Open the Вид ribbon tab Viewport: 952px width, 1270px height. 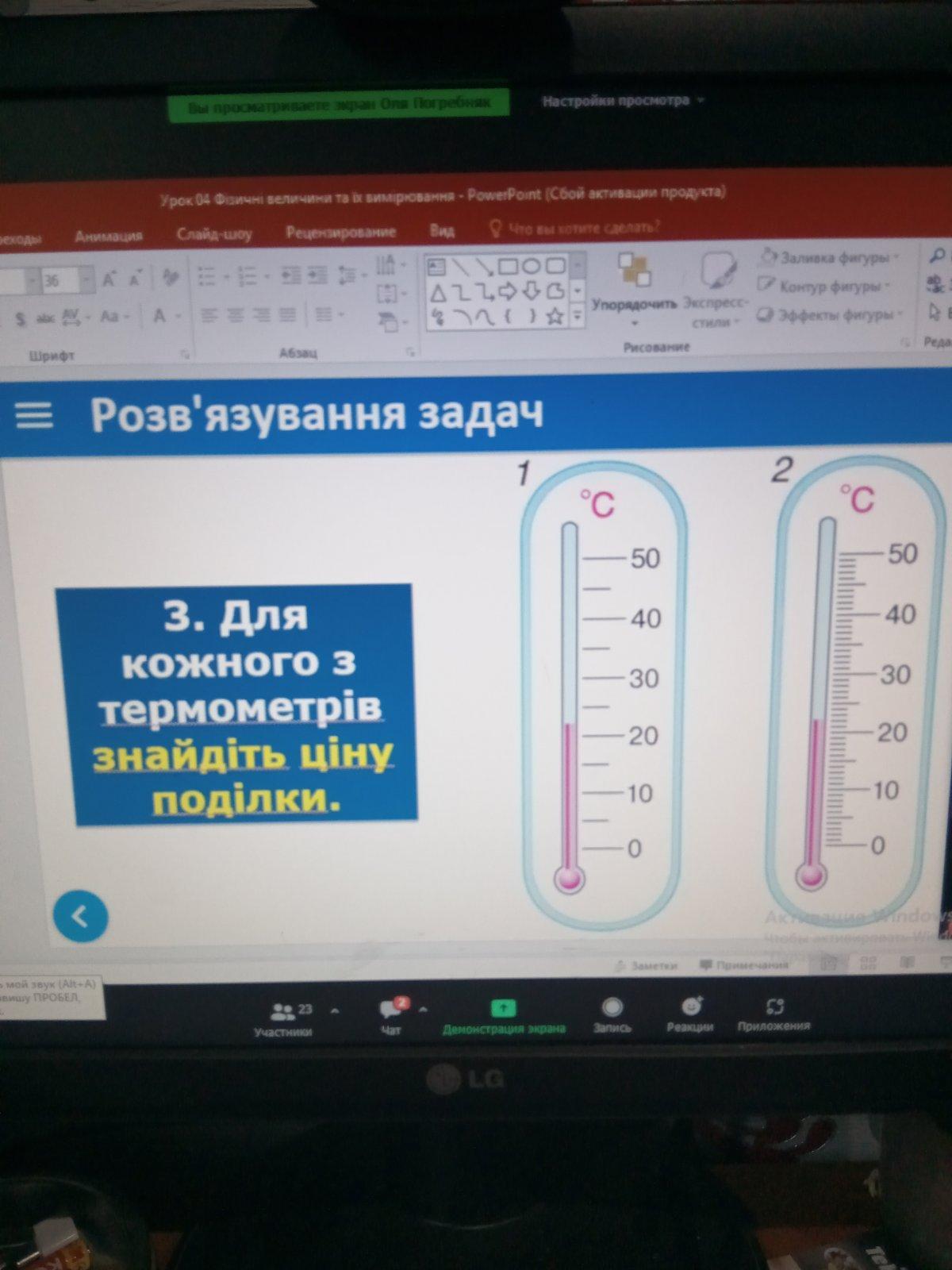[442, 230]
